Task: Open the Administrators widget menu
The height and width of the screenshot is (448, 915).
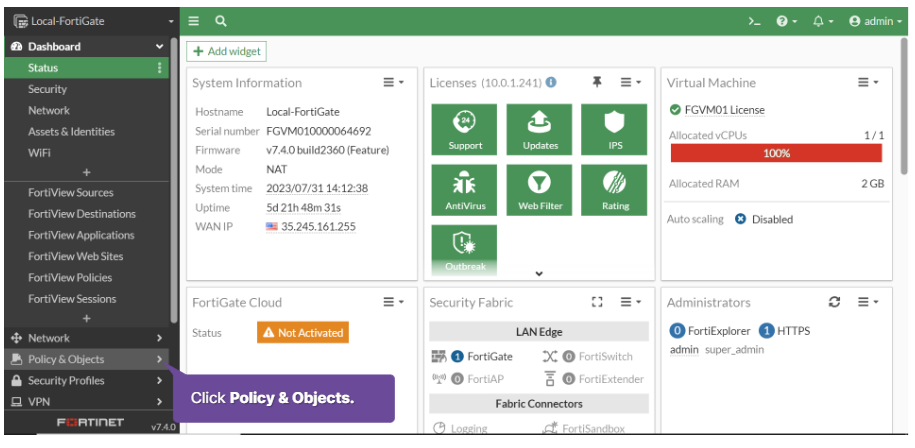Action: pyautogui.click(x=868, y=302)
